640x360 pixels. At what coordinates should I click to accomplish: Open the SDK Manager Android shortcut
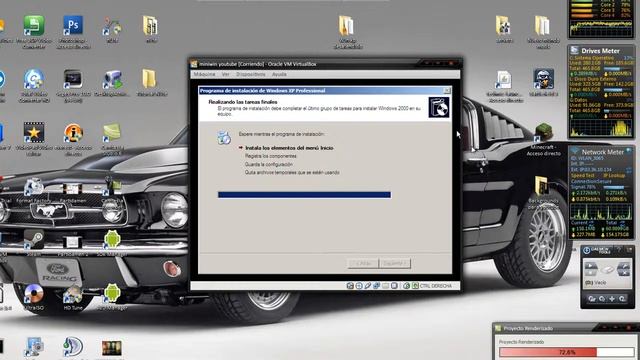pos(112,240)
